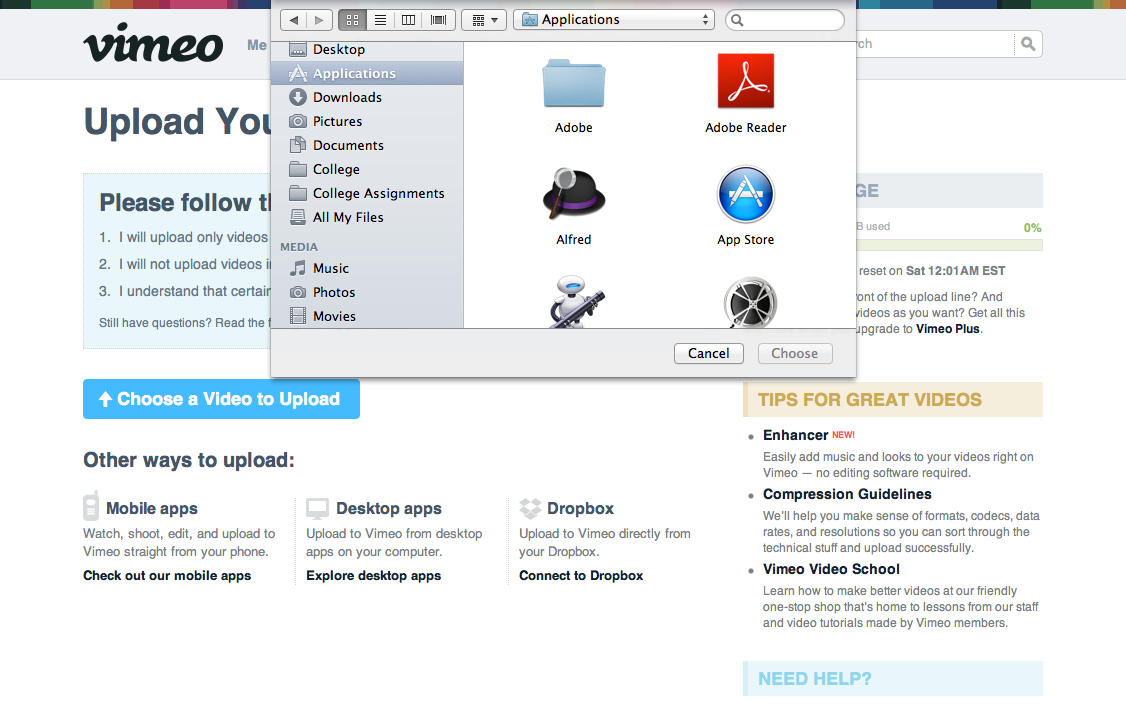Screen dimensions: 1126x705
Task: Select the Adobe folder icon
Action: click(x=574, y=83)
